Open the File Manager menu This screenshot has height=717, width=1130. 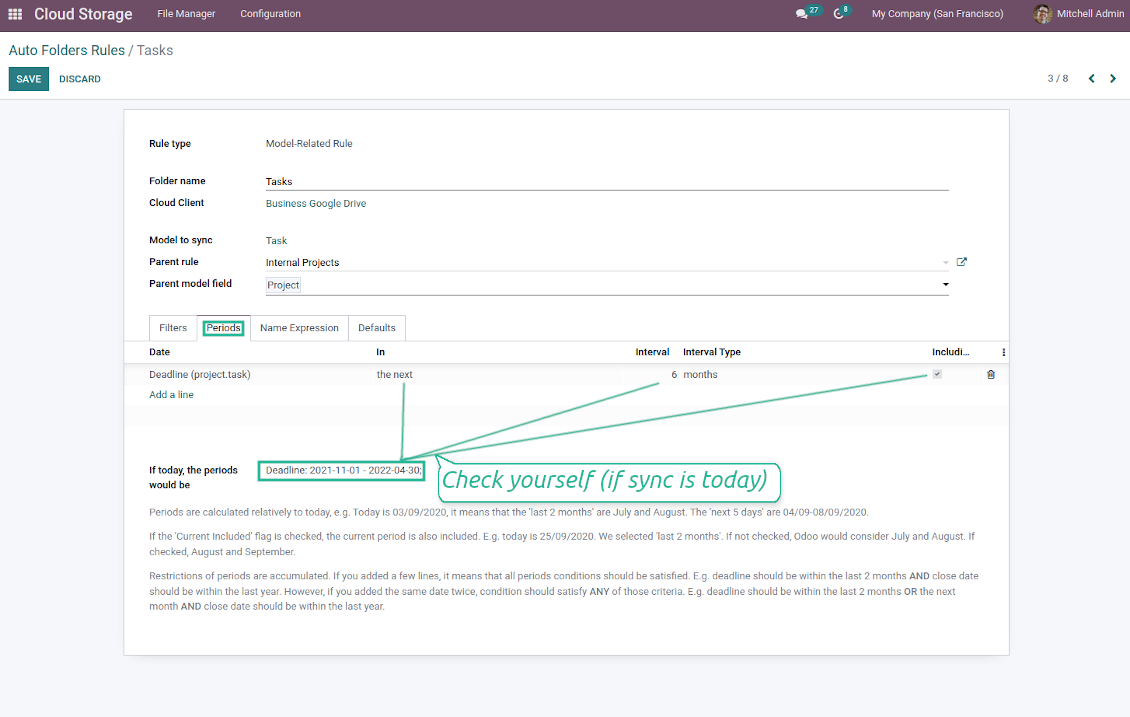186,14
